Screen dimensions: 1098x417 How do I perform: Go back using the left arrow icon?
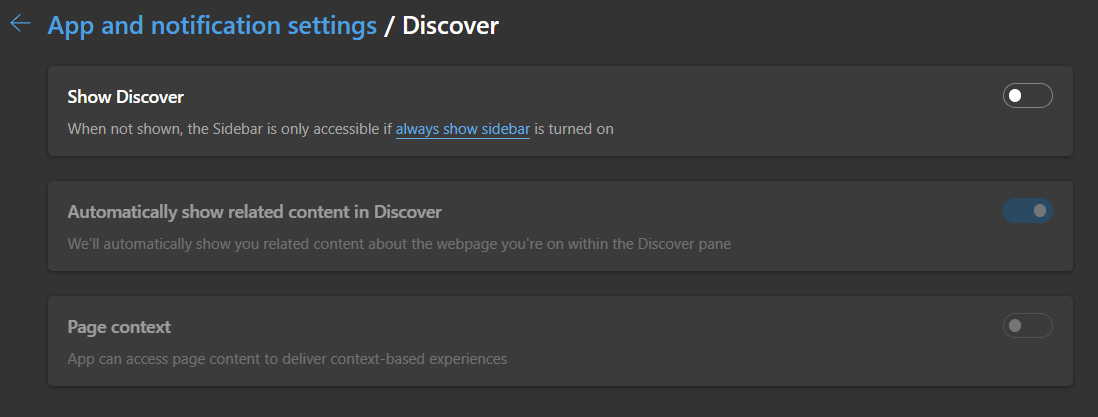[20, 23]
